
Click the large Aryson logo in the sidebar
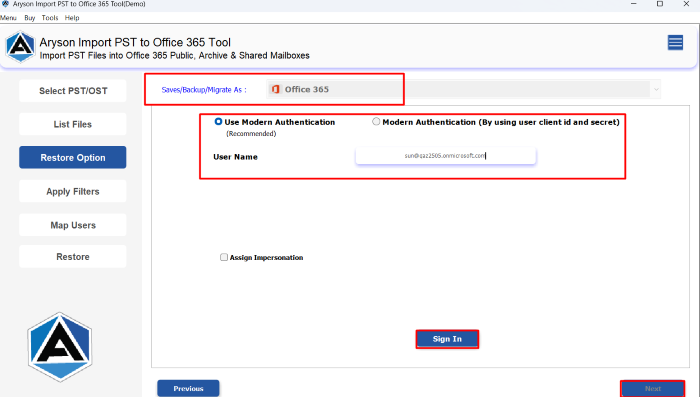point(60,347)
